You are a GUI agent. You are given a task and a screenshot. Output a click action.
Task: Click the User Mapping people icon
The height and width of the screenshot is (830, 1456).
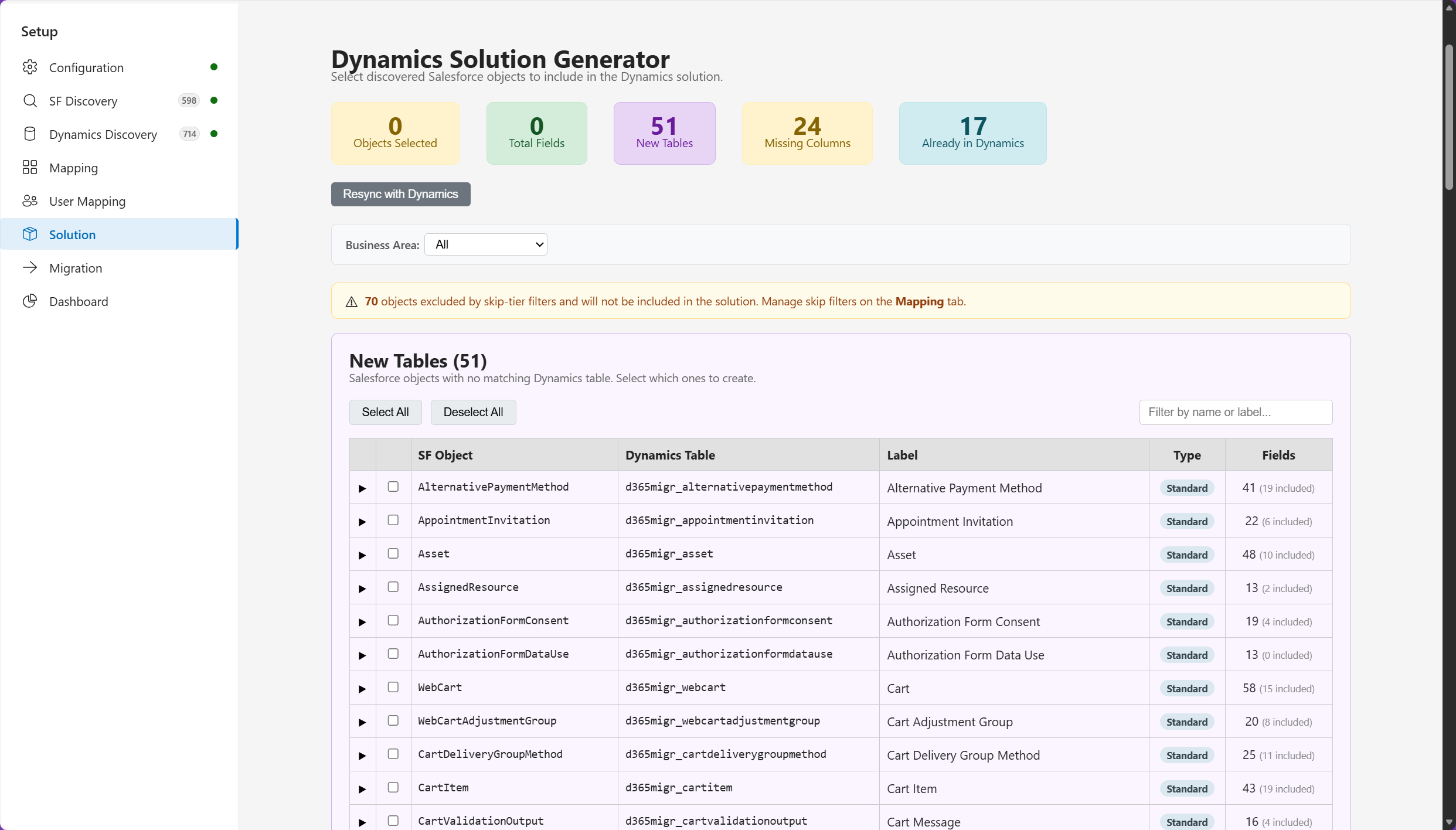pyautogui.click(x=30, y=201)
